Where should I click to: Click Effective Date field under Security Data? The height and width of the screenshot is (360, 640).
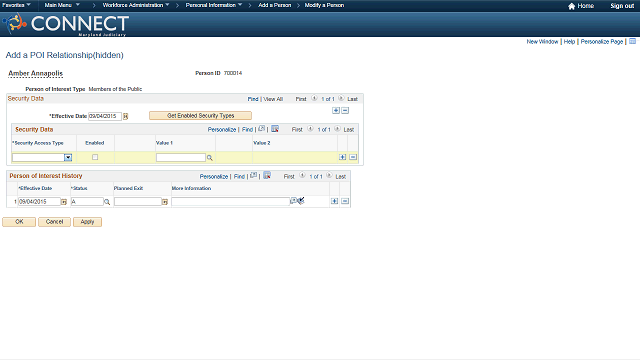click(x=105, y=116)
